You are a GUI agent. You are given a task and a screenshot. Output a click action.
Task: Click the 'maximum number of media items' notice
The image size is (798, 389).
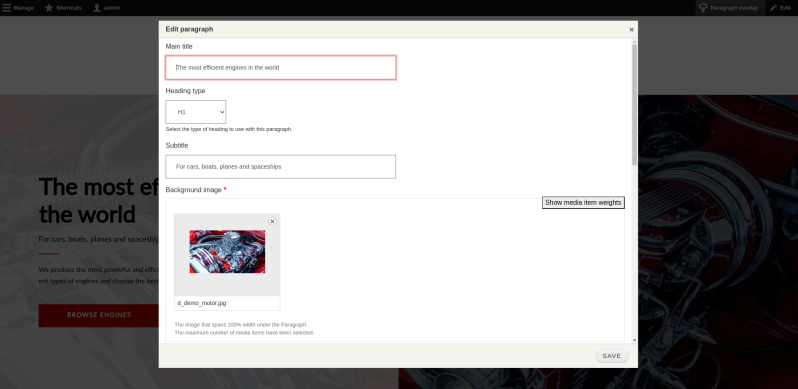pos(244,333)
